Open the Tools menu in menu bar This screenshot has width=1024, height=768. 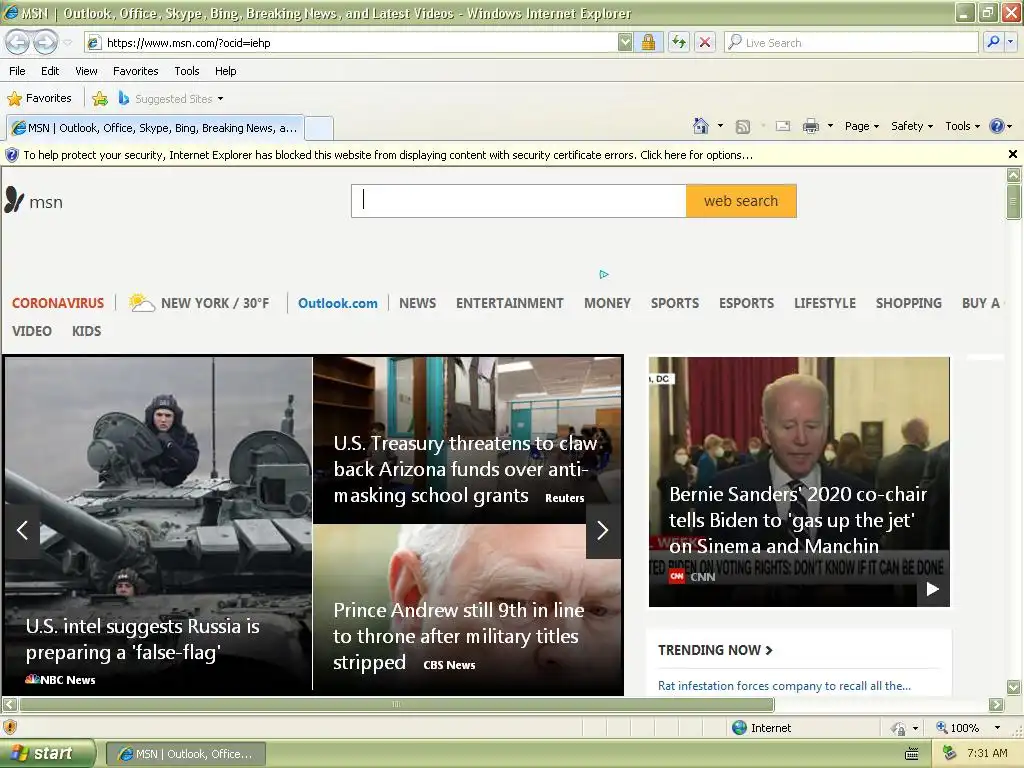pos(187,71)
